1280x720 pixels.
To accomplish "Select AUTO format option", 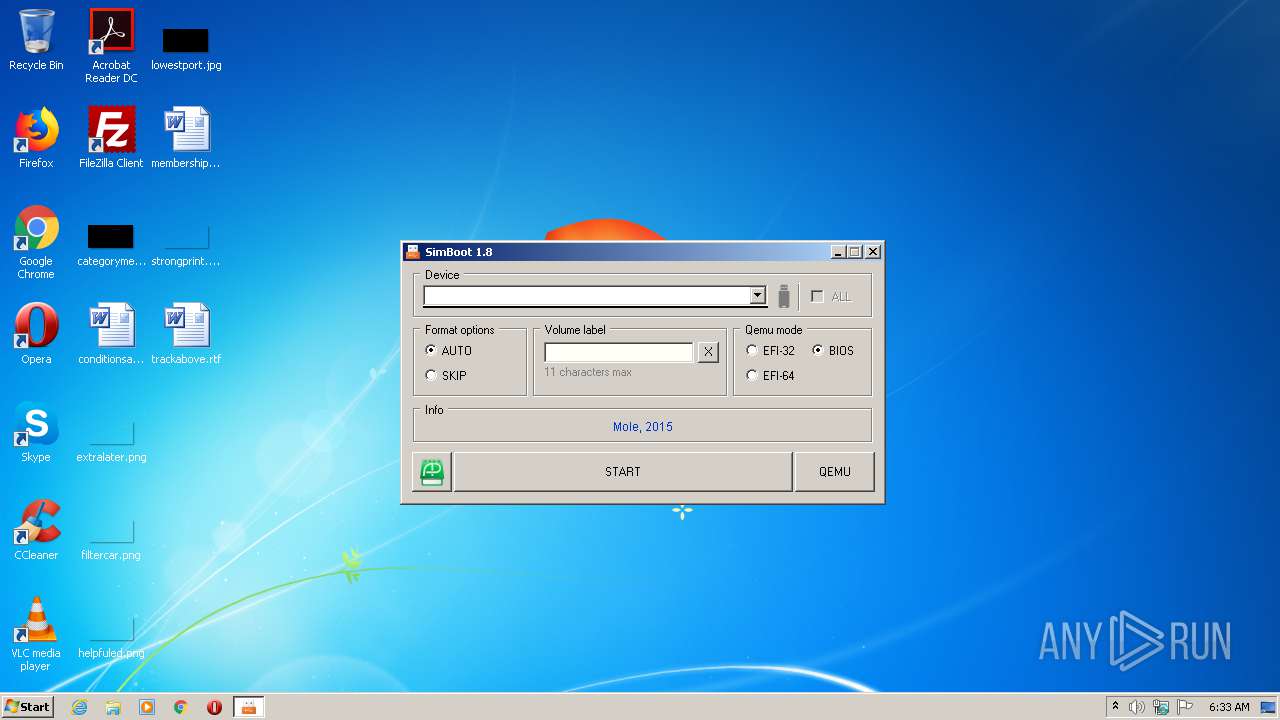I will 448,351.
